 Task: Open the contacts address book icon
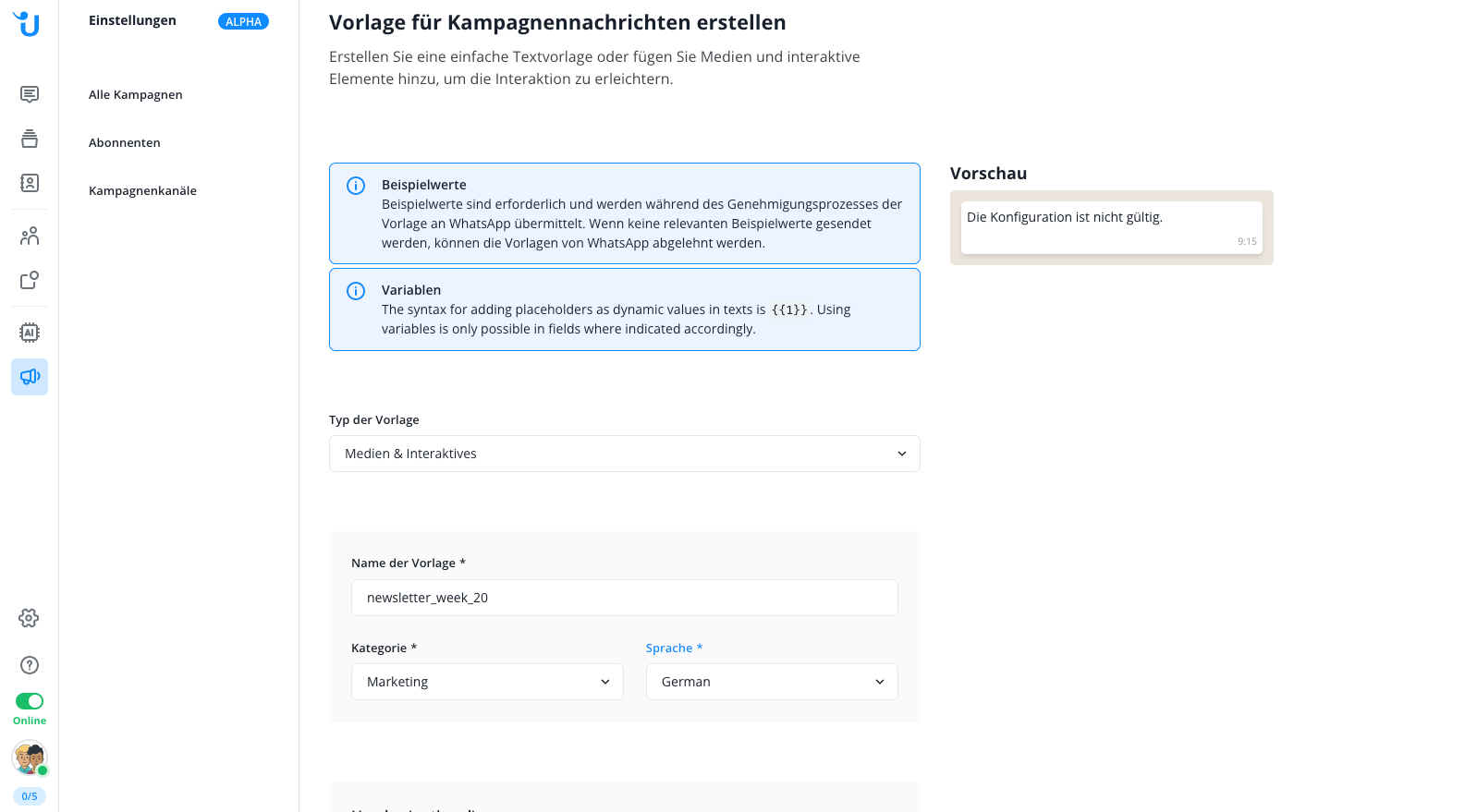(x=30, y=183)
